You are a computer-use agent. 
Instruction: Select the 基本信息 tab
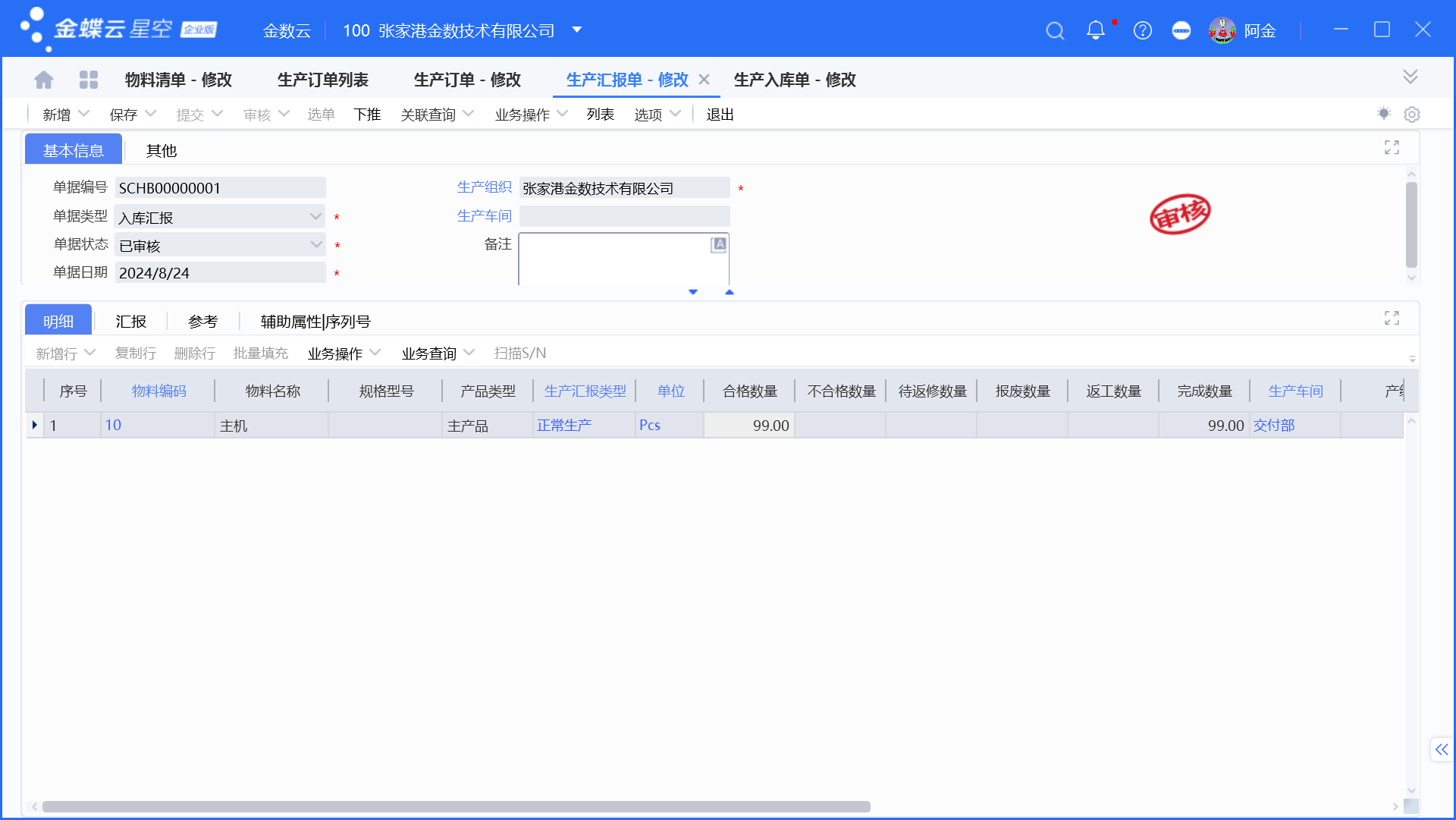tap(74, 150)
